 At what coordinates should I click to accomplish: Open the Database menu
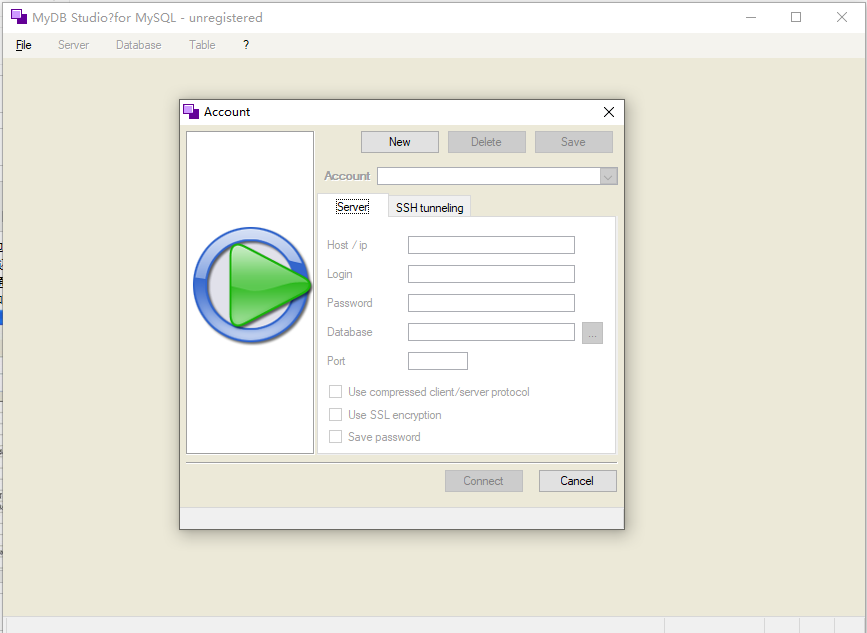tap(139, 45)
